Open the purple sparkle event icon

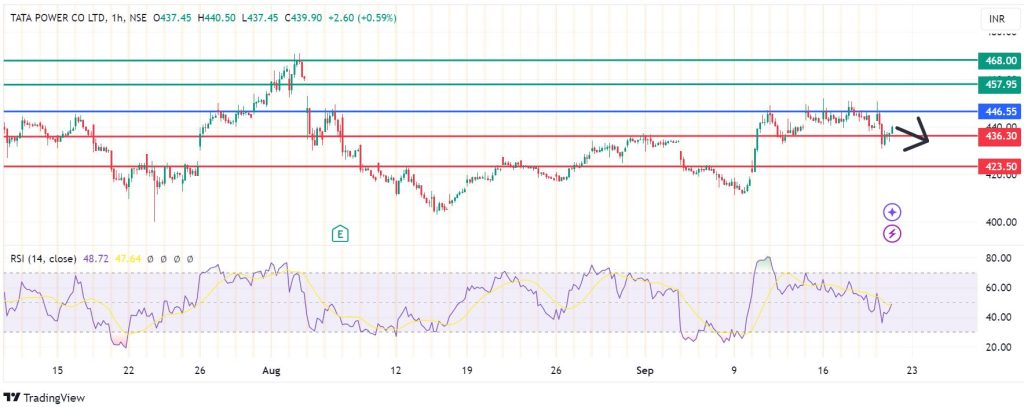[x=892, y=212]
